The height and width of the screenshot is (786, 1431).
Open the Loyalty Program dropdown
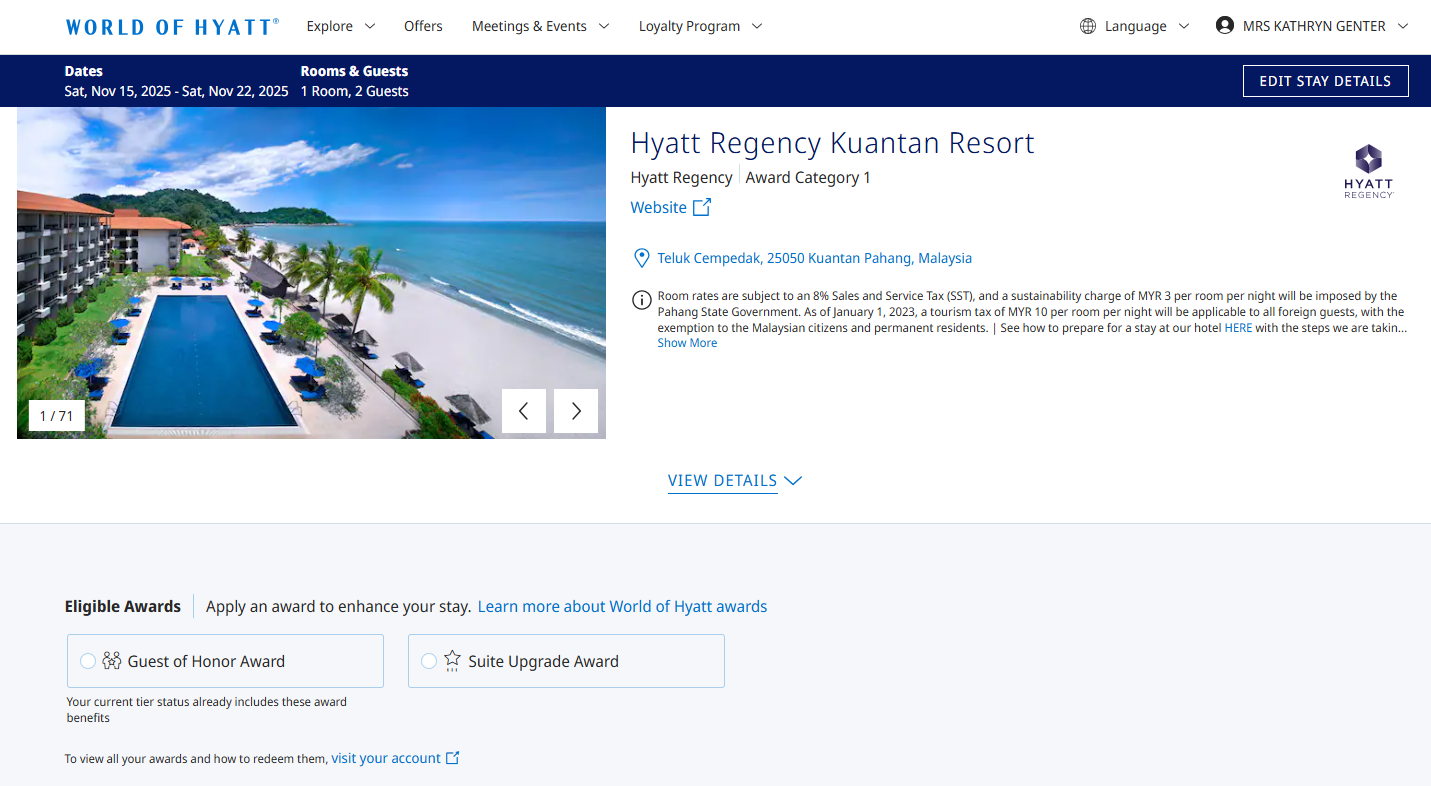tap(699, 26)
